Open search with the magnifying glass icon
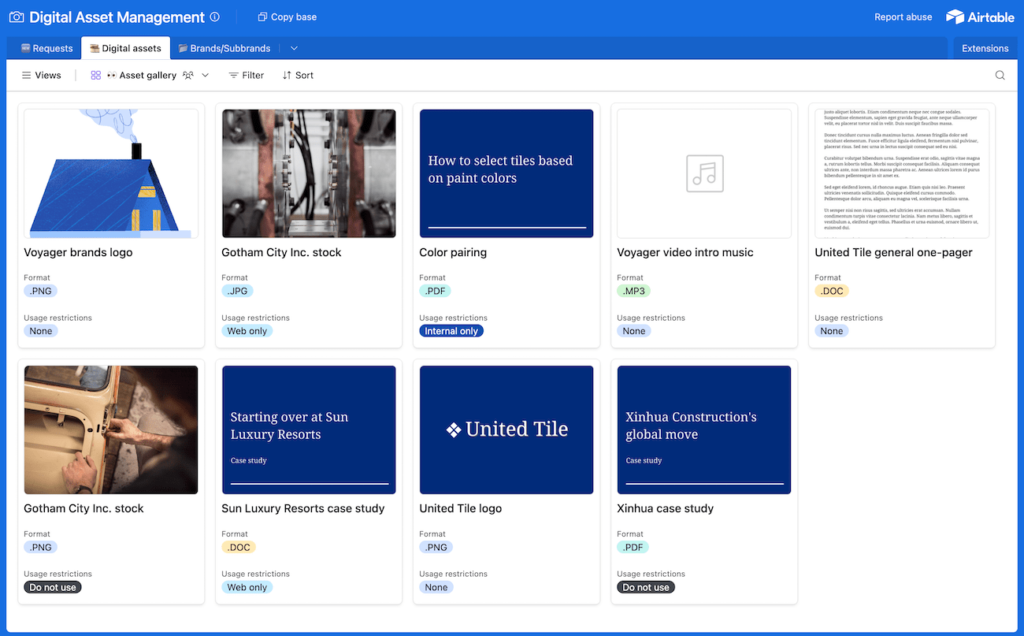 click(x=1000, y=74)
